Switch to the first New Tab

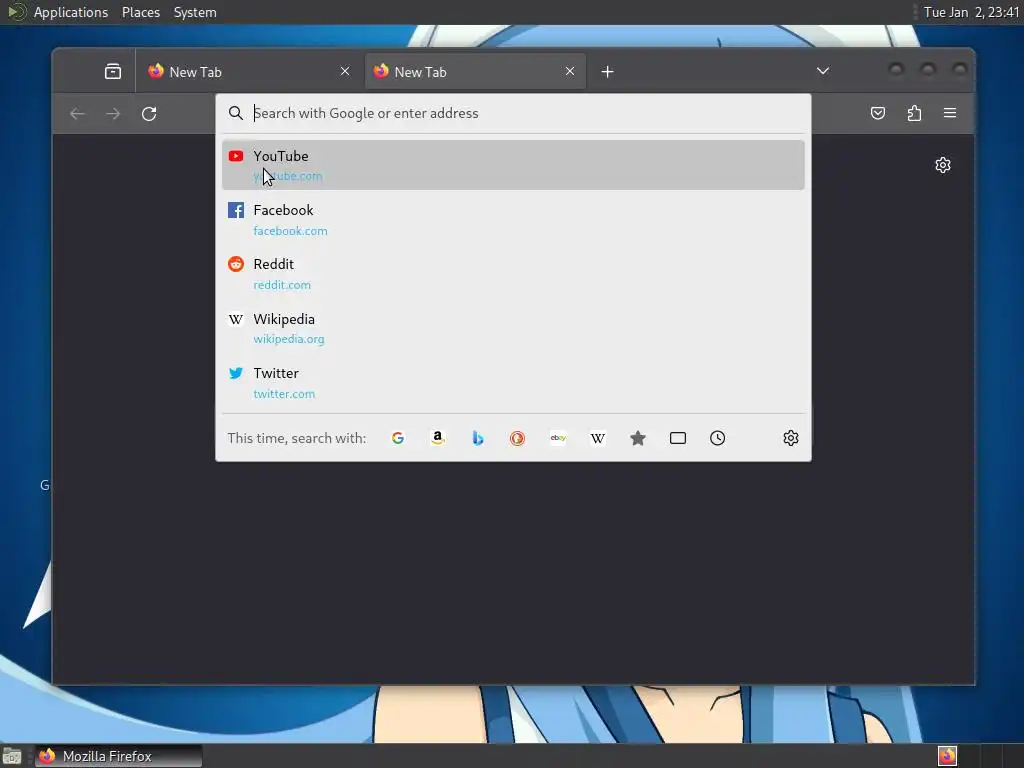coord(248,71)
